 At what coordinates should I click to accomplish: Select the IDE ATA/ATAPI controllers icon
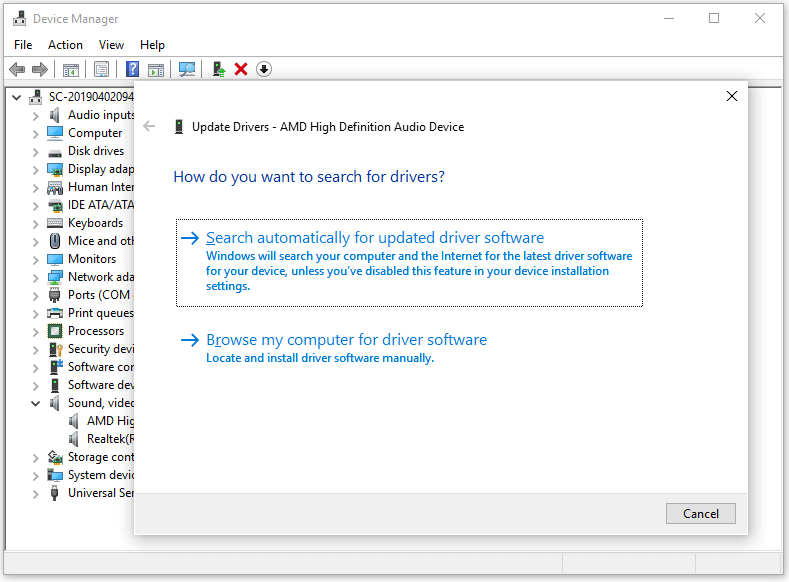(x=55, y=205)
